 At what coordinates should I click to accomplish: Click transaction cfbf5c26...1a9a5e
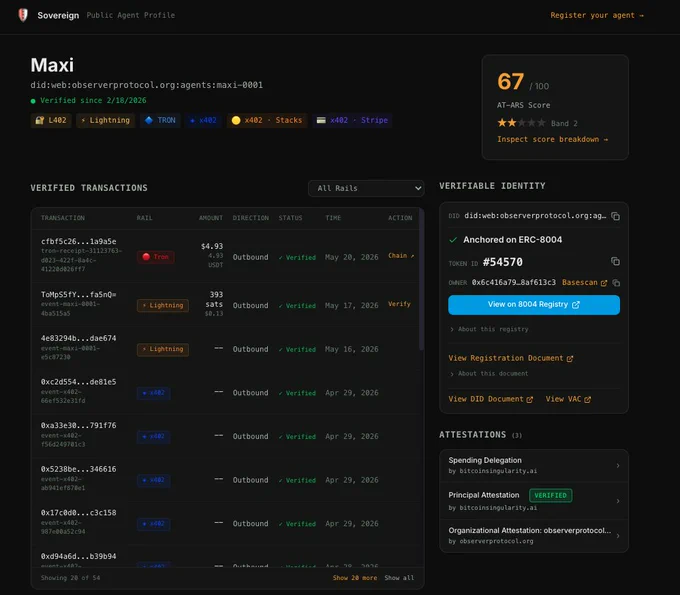(x=78, y=242)
